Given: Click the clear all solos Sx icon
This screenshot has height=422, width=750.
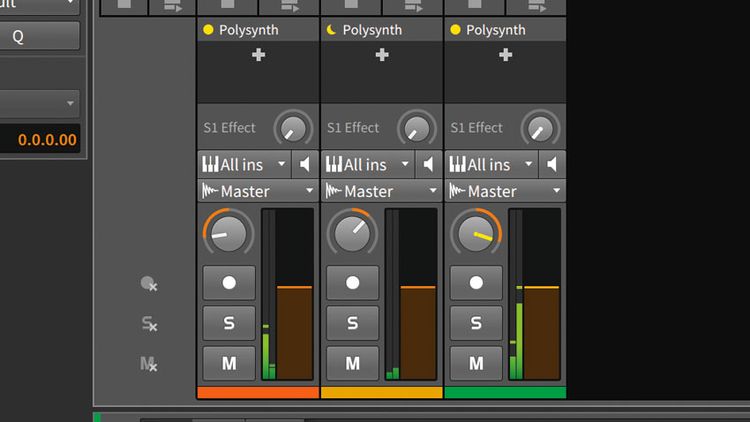Looking at the screenshot, I should (149, 324).
